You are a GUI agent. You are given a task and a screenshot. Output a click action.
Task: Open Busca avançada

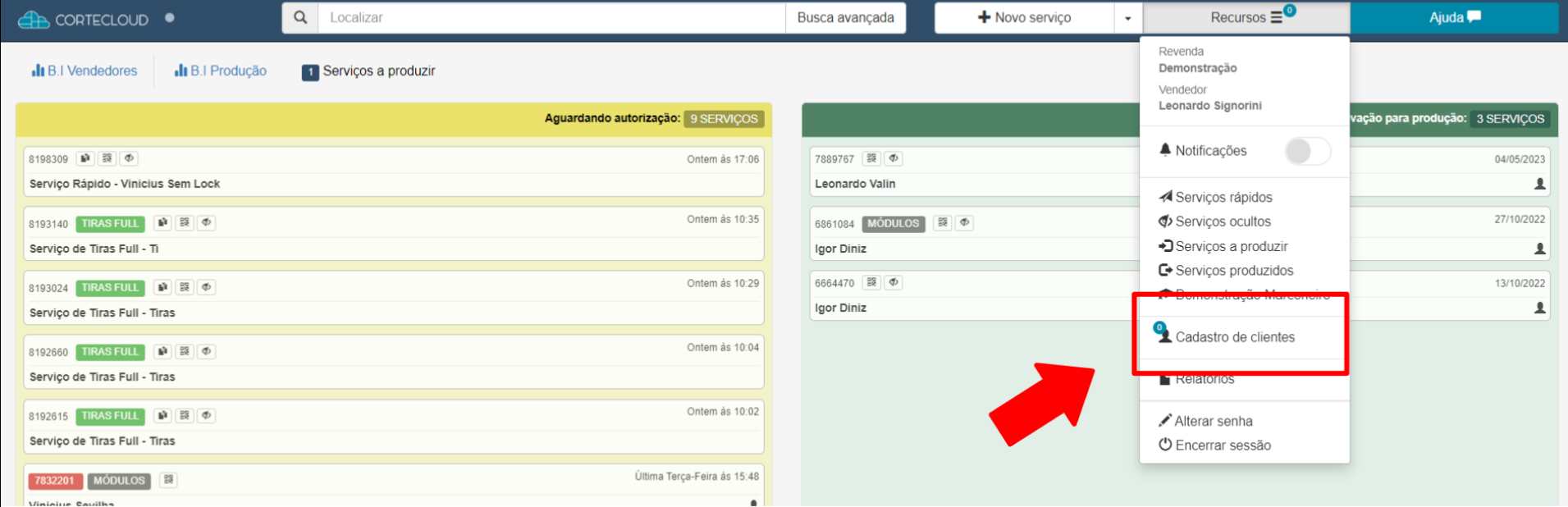845,17
